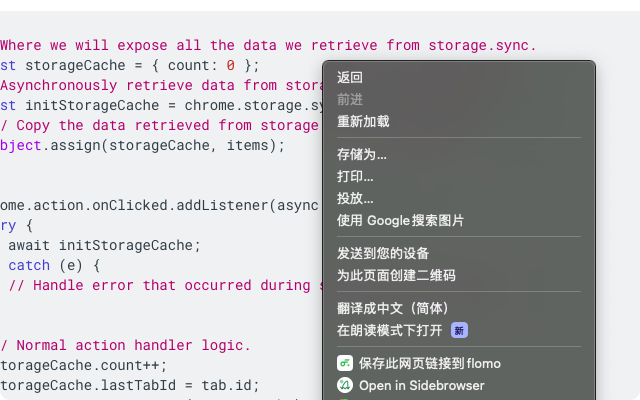Click the flomo extension icon
The width and height of the screenshot is (640, 400).
click(344, 363)
